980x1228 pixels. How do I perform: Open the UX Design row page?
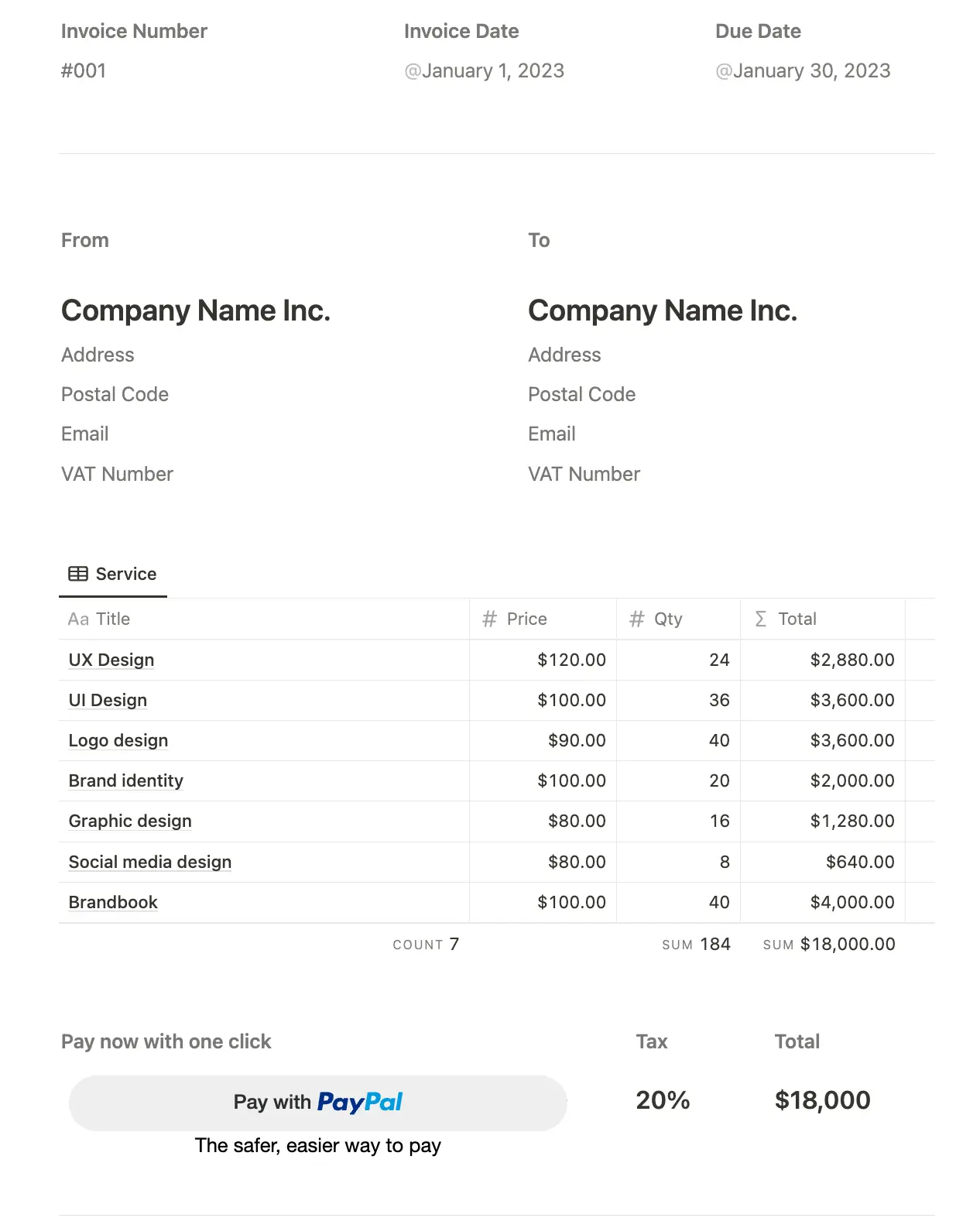click(x=111, y=660)
